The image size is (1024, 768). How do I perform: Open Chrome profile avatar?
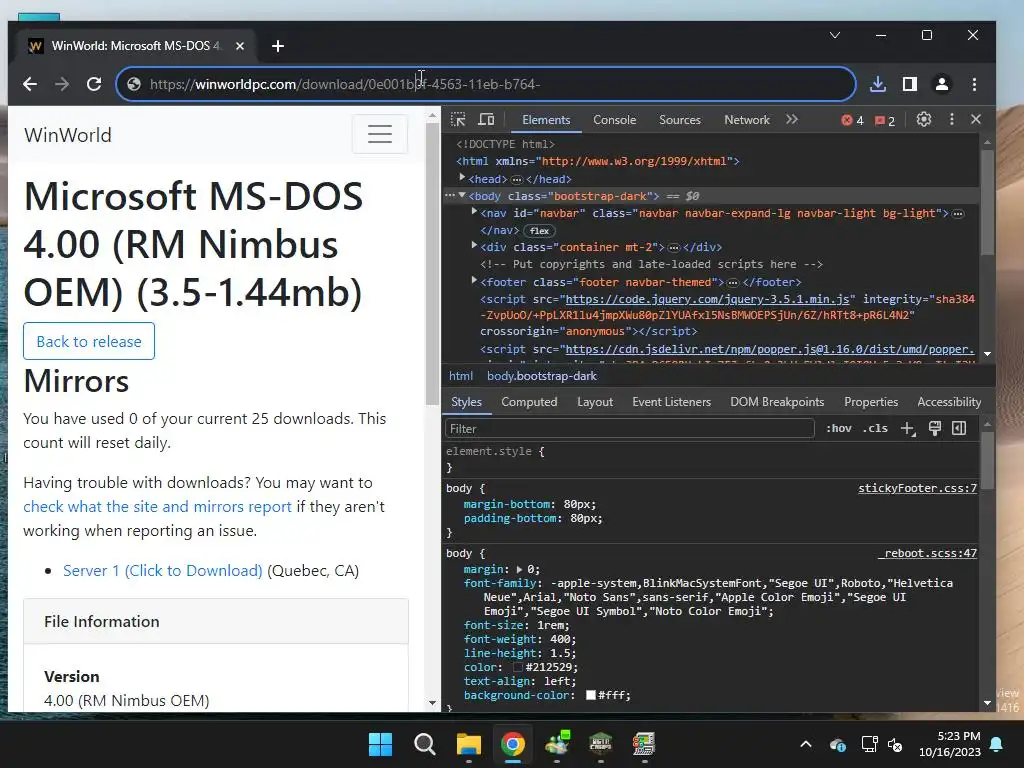coord(942,84)
